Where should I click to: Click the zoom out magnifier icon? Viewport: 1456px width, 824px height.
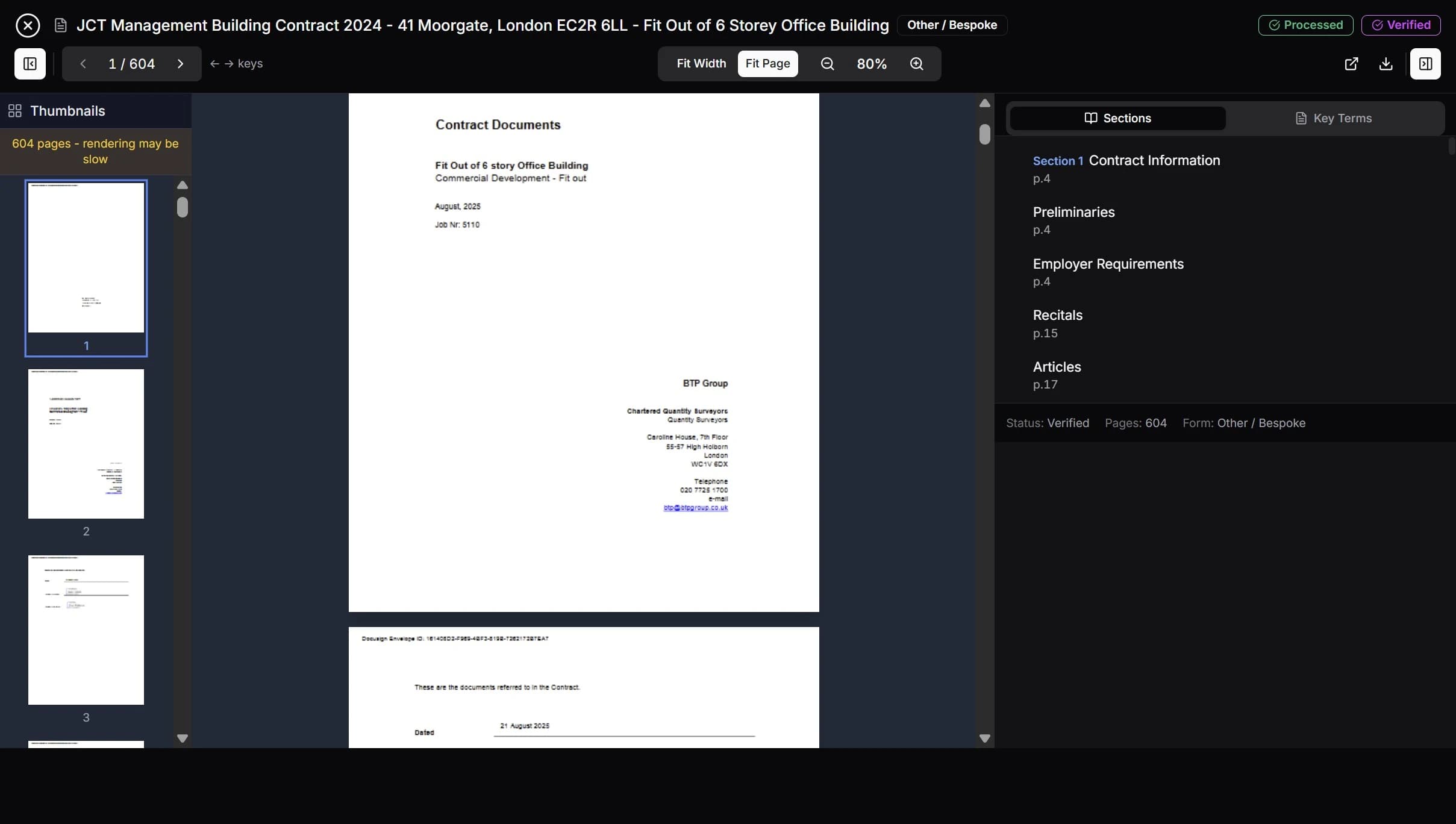826,63
